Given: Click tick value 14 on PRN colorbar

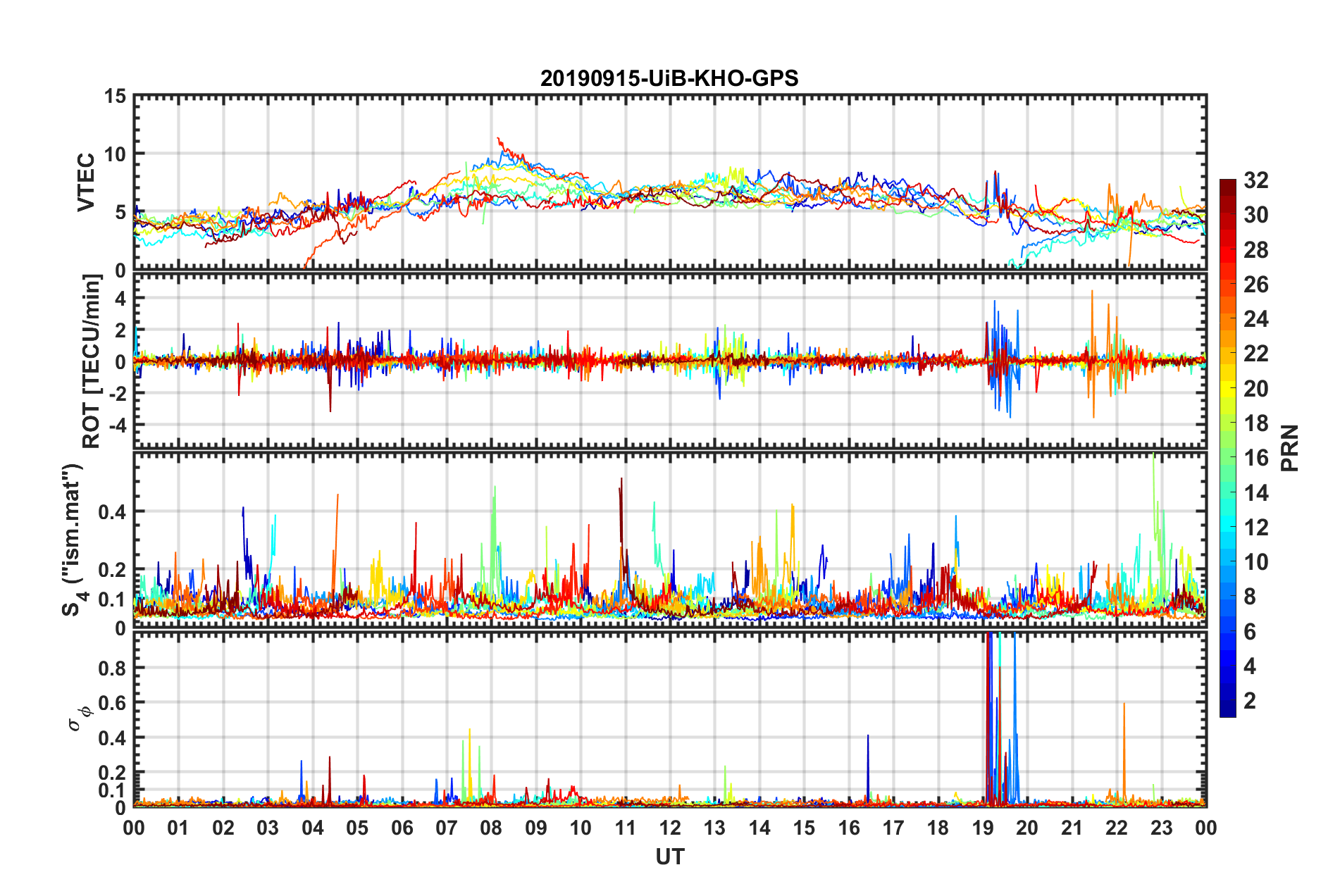Looking at the screenshot, I should pos(1255,493).
